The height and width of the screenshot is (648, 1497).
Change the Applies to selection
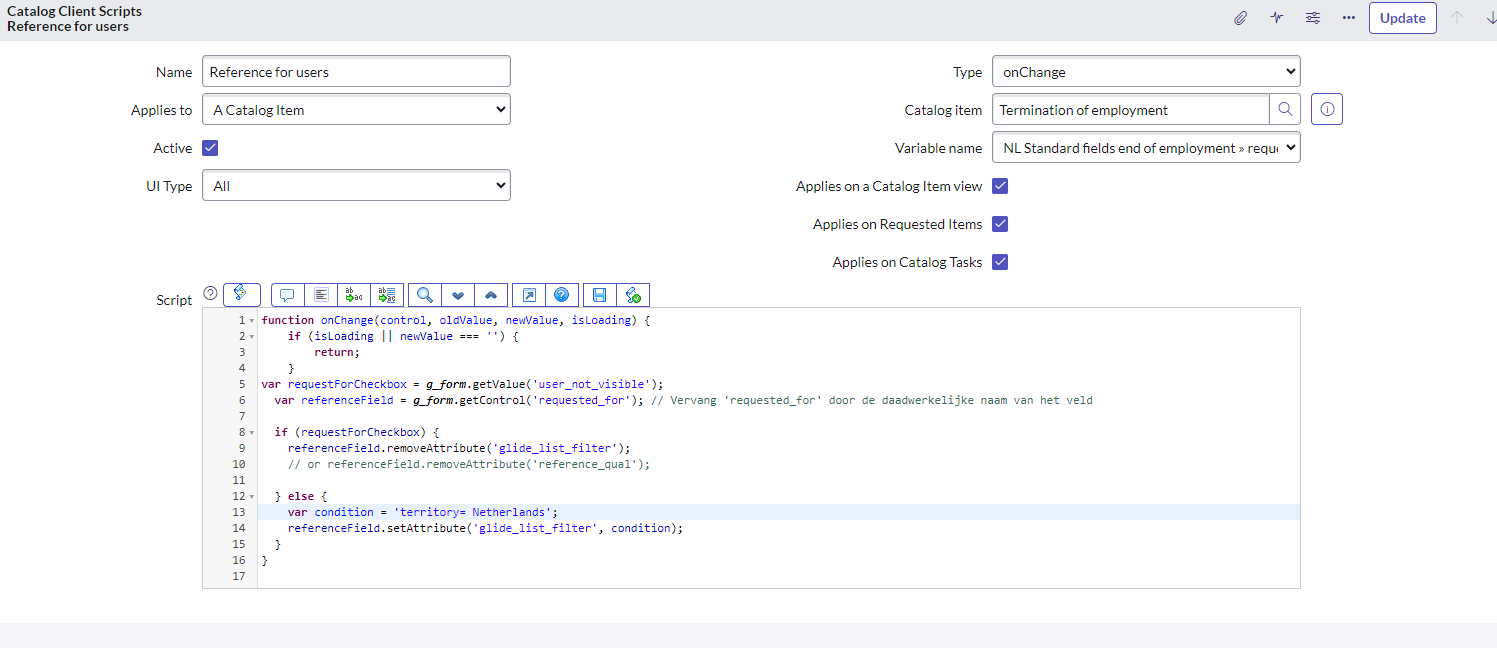356,109
